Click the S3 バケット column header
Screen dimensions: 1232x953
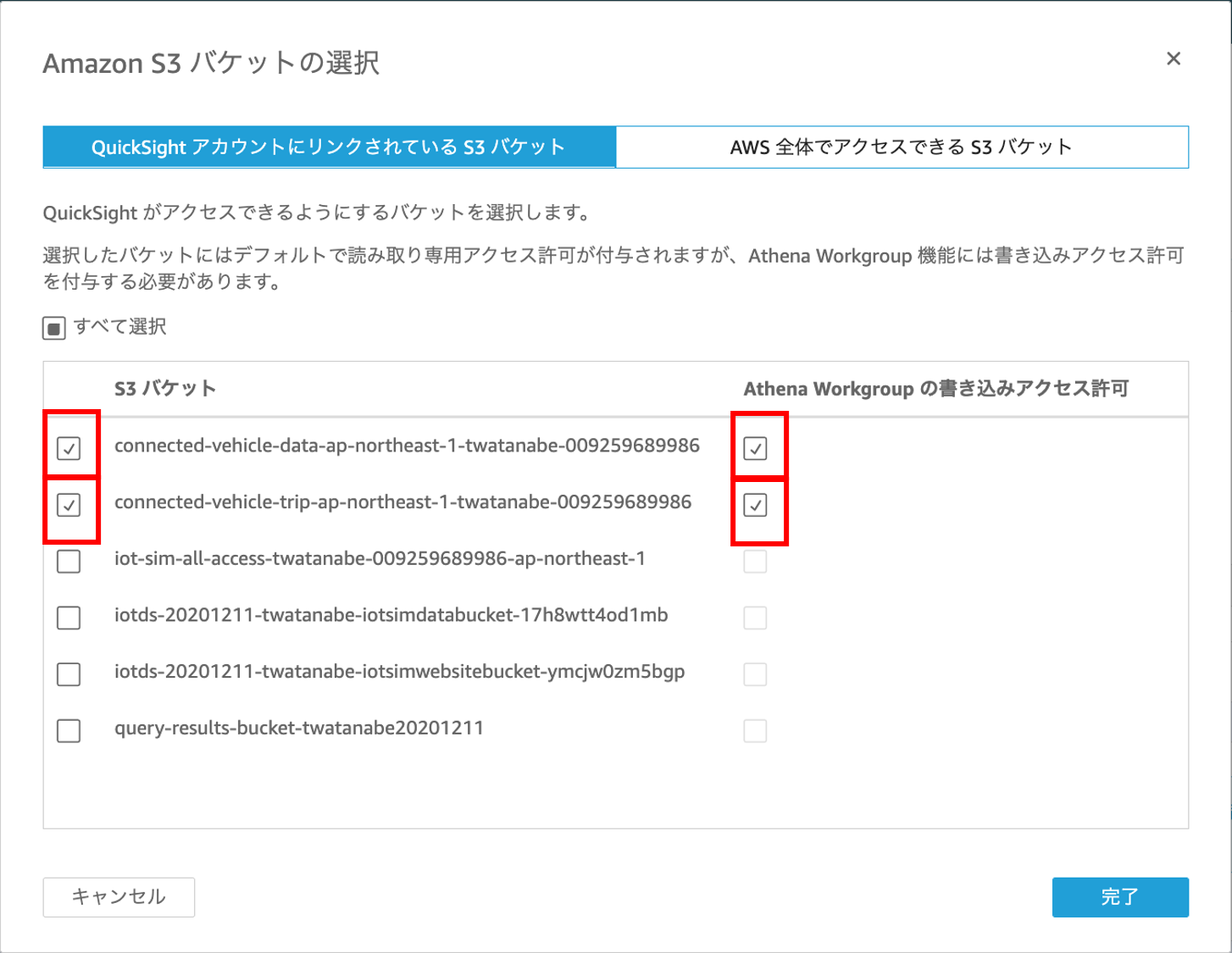(165, 389)
